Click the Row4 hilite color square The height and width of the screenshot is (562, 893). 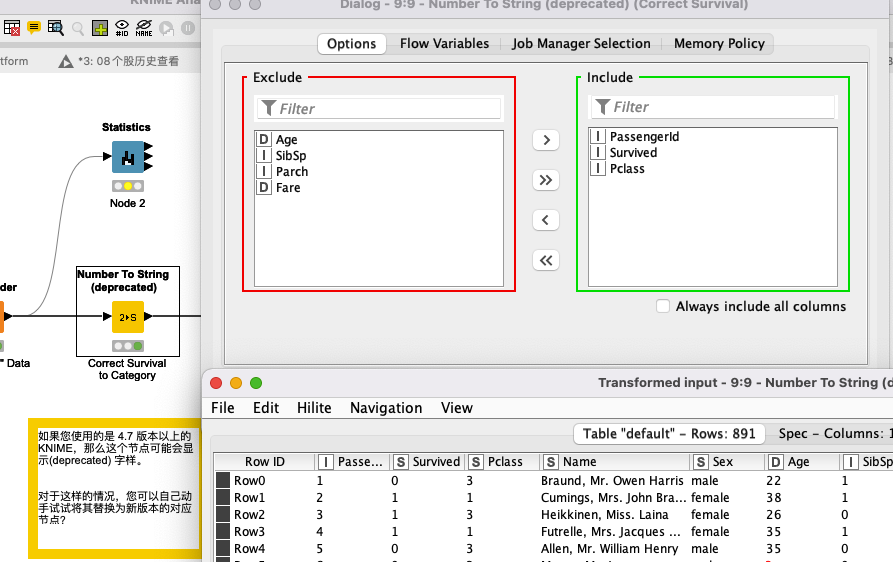[x=223, y=549]
